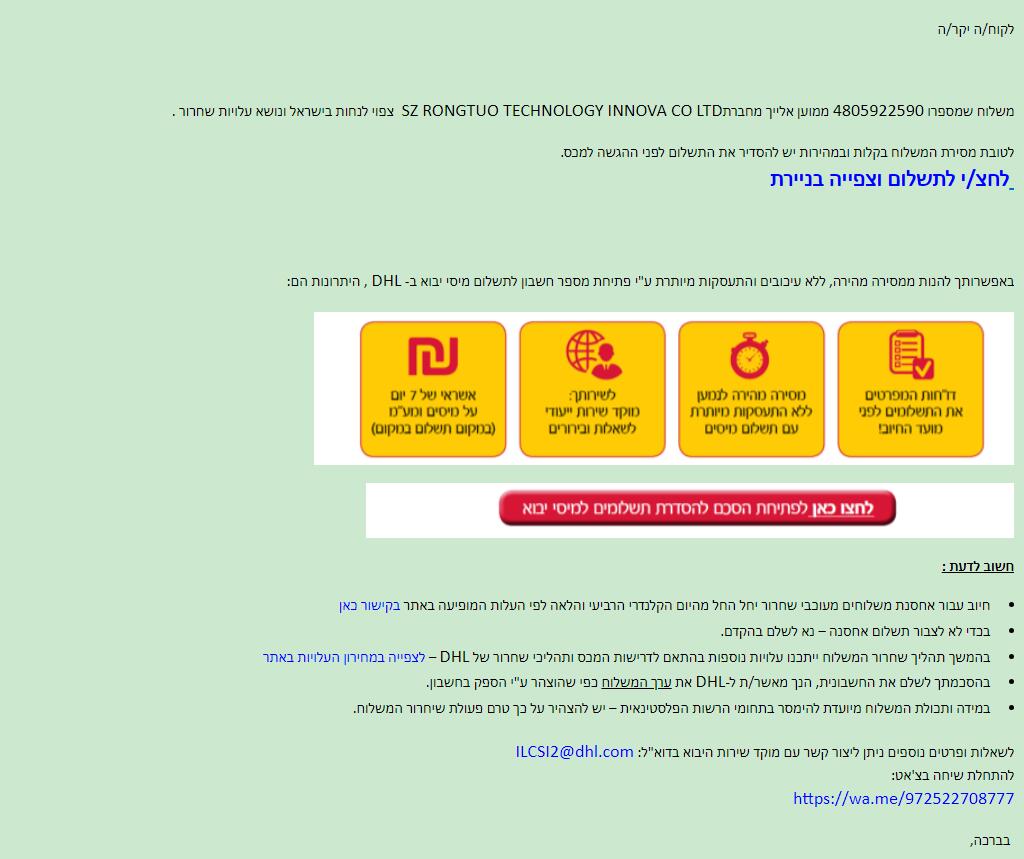
Task: Click the red button to open import taxes agreement
Action: (697, 508)
